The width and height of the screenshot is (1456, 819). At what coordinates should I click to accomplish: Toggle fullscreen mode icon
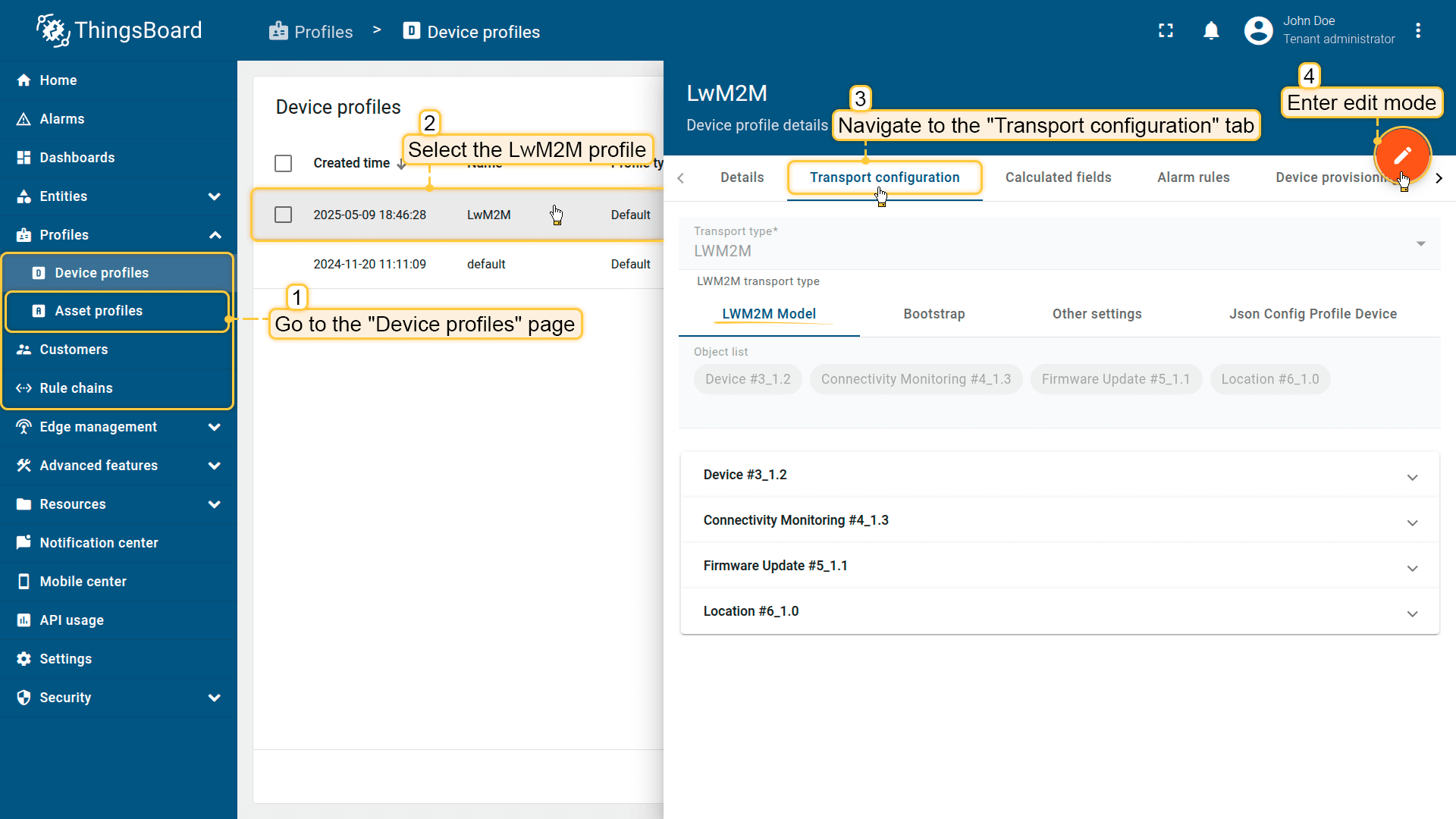coord(1166,31)
